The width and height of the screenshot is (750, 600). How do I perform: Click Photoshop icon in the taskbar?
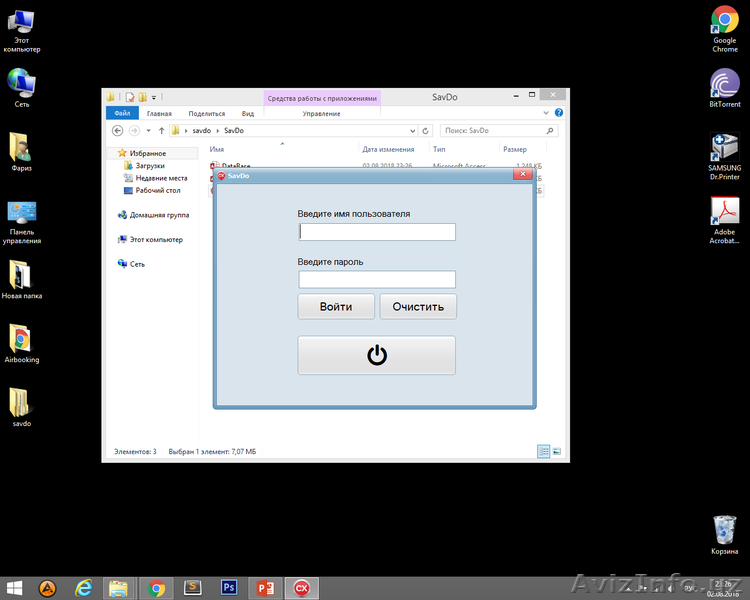tap(229, 588)
